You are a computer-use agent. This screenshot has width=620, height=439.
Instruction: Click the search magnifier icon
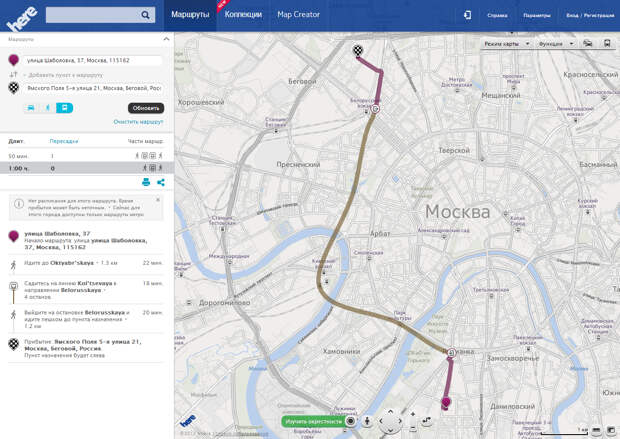click(146, 15)
